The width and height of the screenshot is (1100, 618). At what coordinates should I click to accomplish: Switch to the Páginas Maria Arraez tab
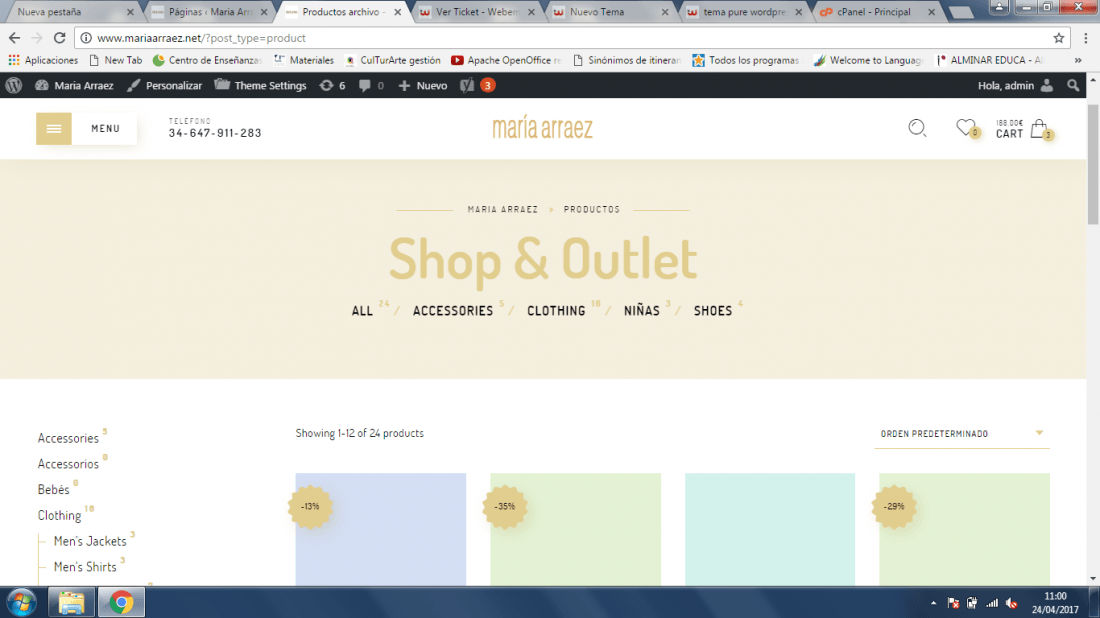tap(210, 12)
